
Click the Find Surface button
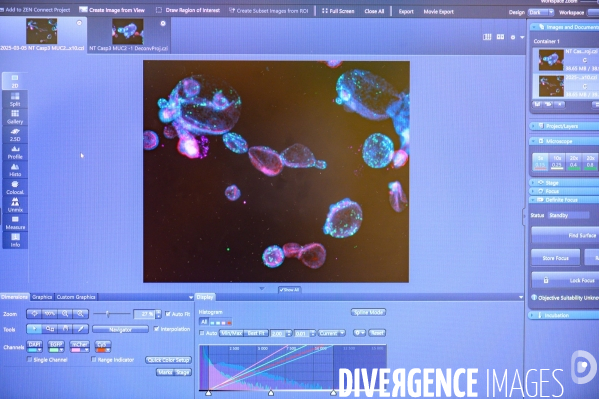pyautogui.click(x=565, y=235)
